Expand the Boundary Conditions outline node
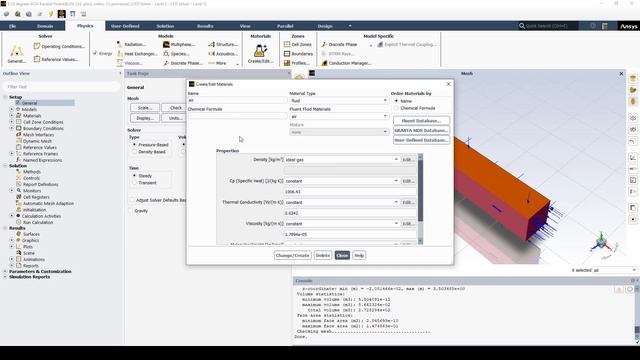 12,128
